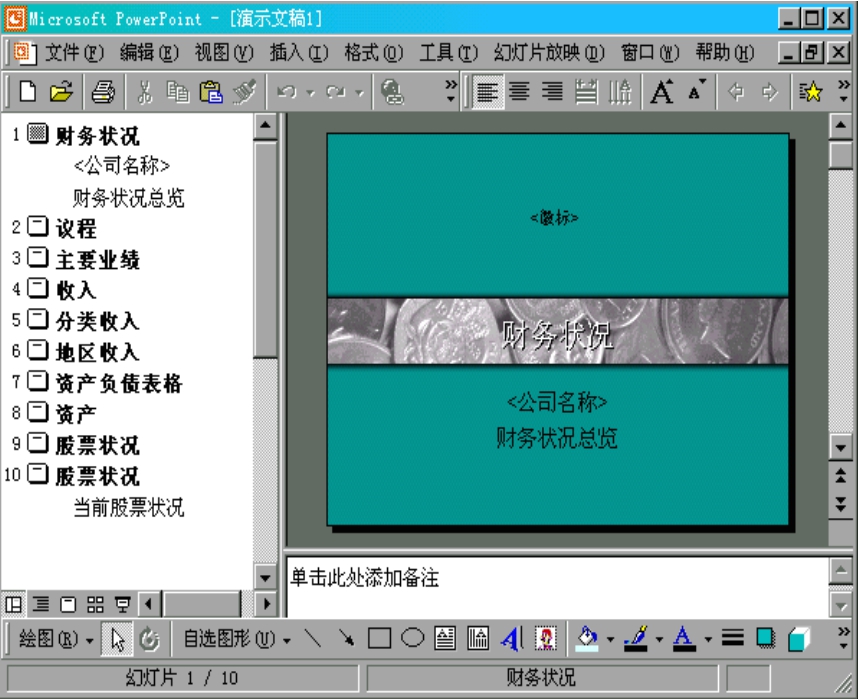This screenshot has width=858, height=699.
Task: Insert clip art picture
Action: coord(545,638)
